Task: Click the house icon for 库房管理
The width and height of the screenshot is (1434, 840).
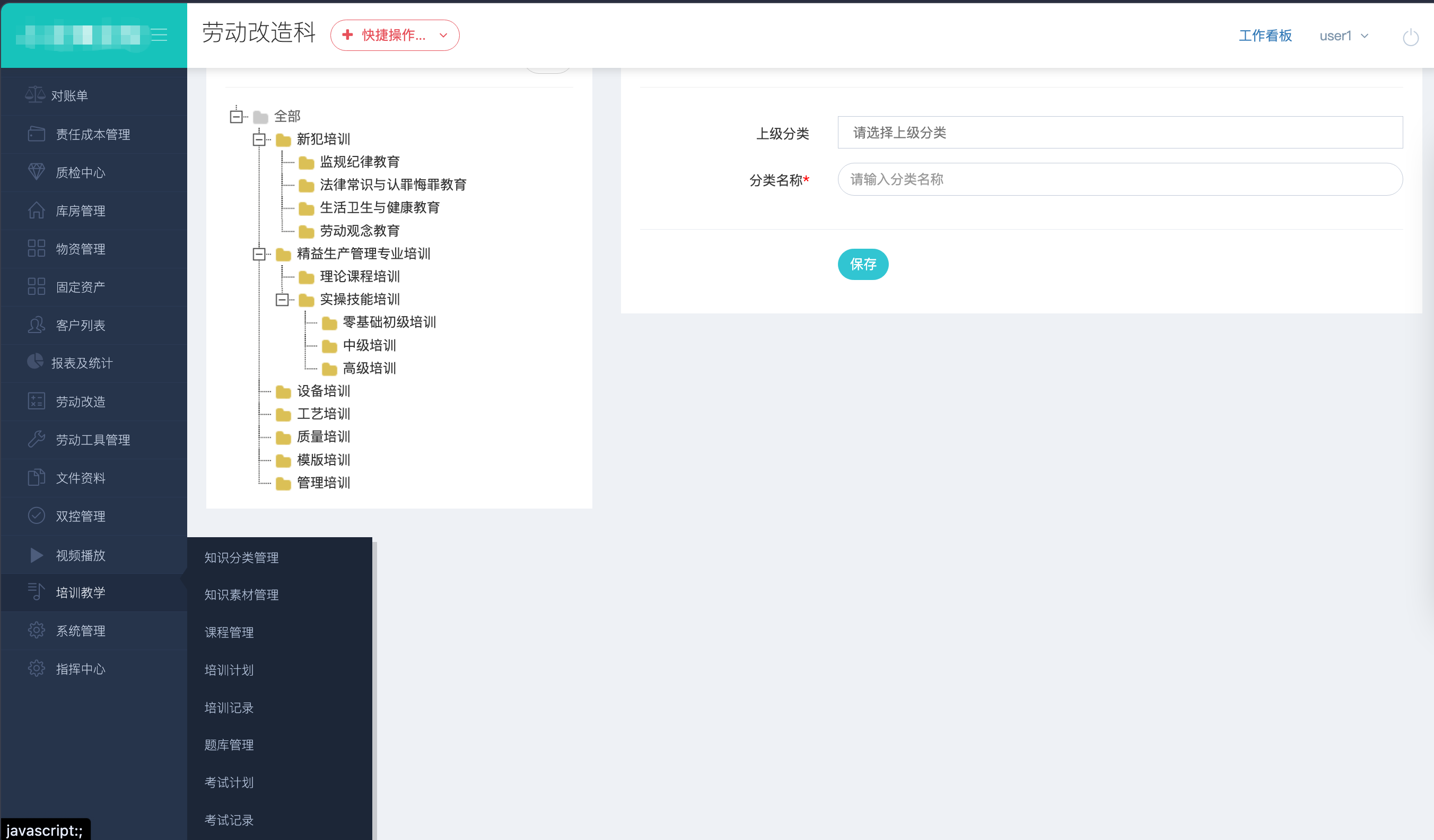Action: click(37, 210)
